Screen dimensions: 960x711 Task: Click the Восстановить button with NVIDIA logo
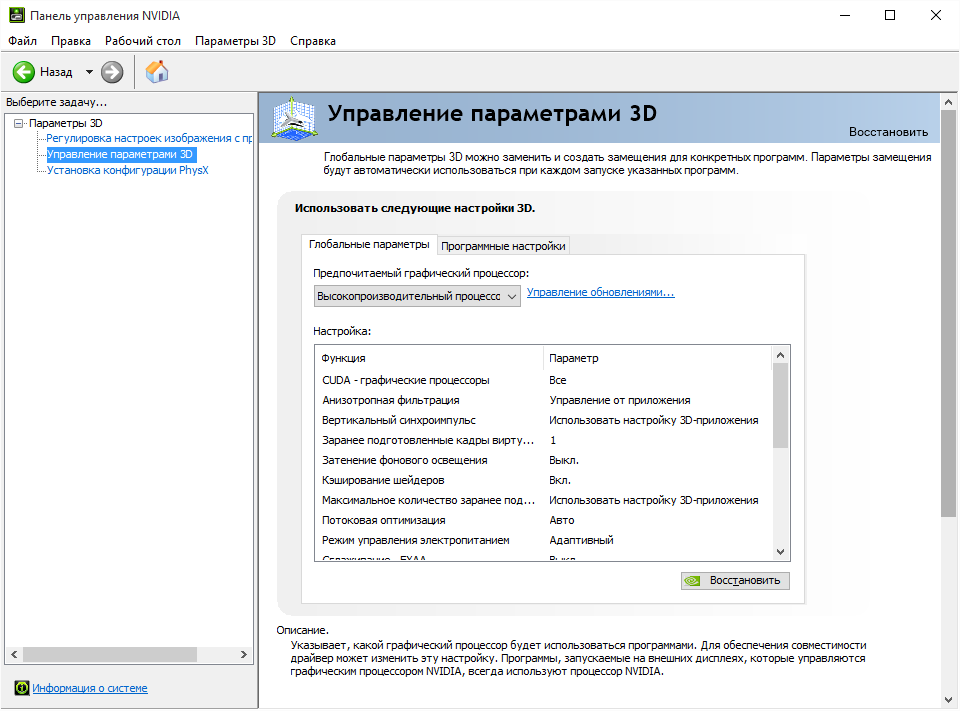[735, 580]
